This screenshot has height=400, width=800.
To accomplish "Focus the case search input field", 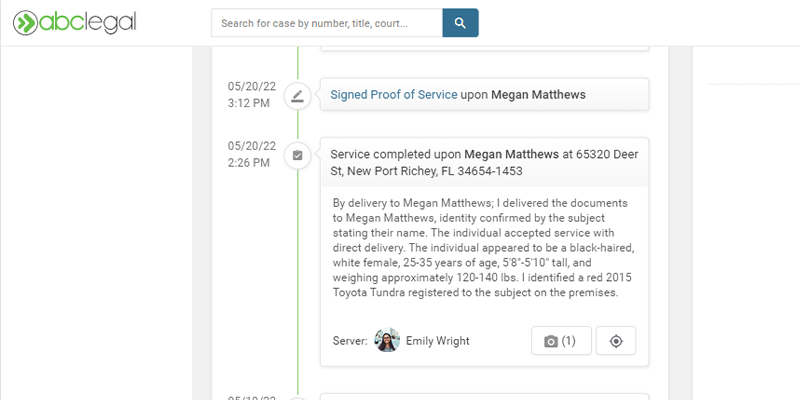I will point(326,23).
